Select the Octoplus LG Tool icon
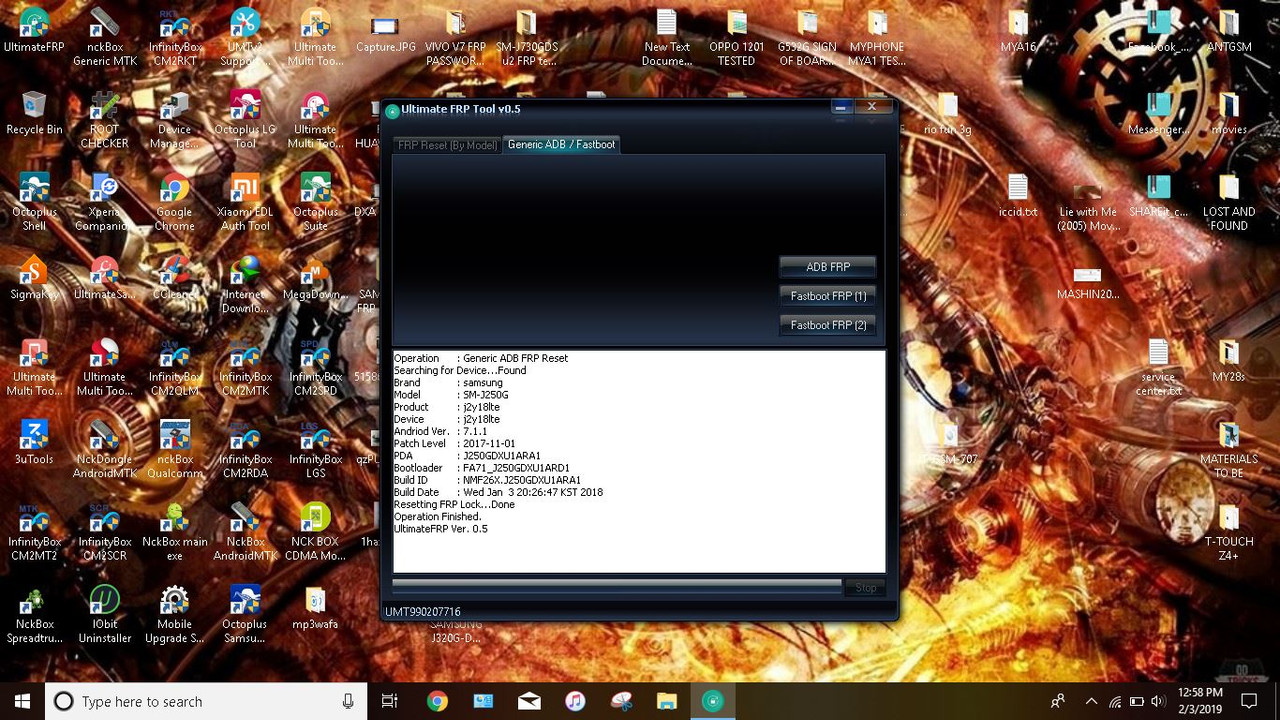This screenshot has width=1280, height=720. click(x=245, y=120)
